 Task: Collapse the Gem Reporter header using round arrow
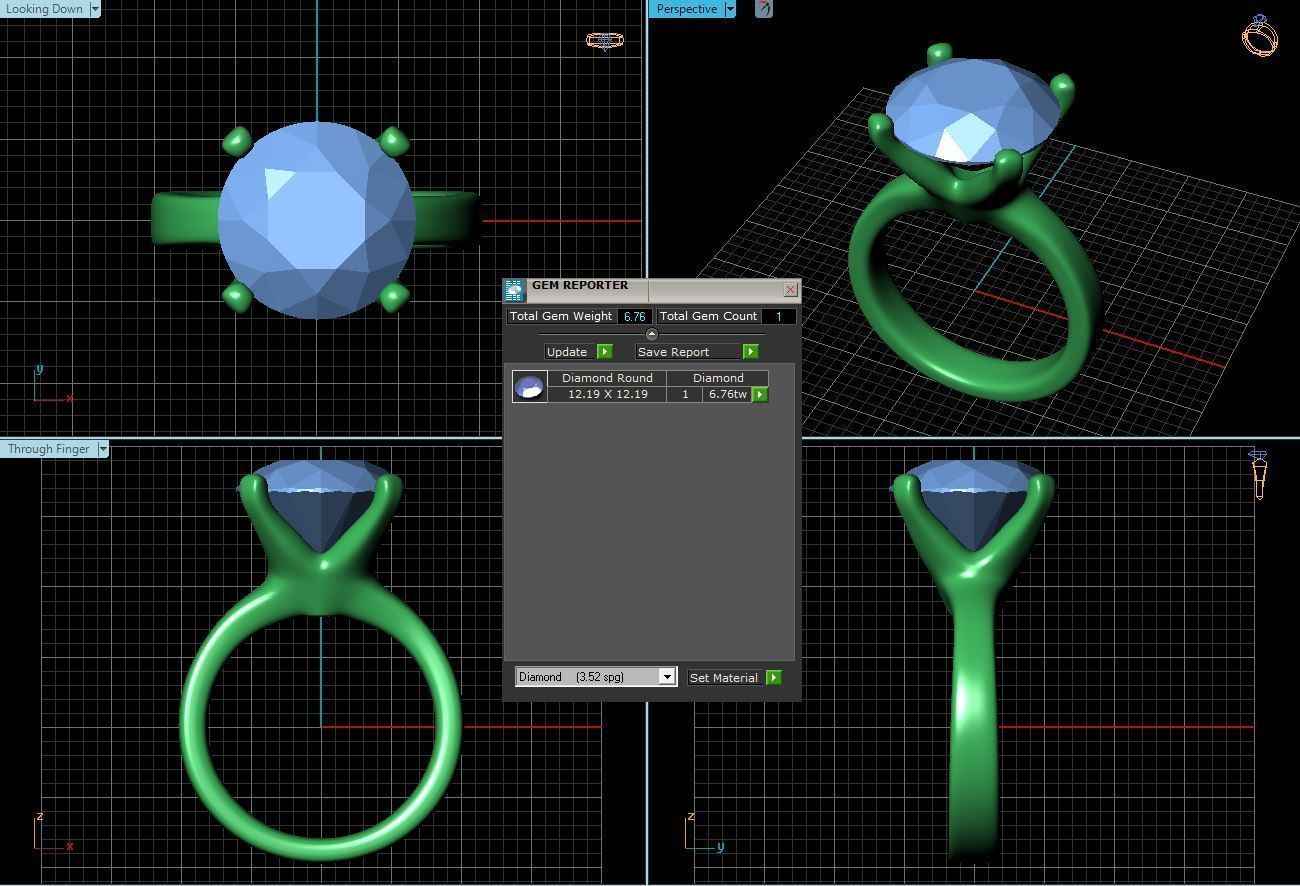pos(652,334)
